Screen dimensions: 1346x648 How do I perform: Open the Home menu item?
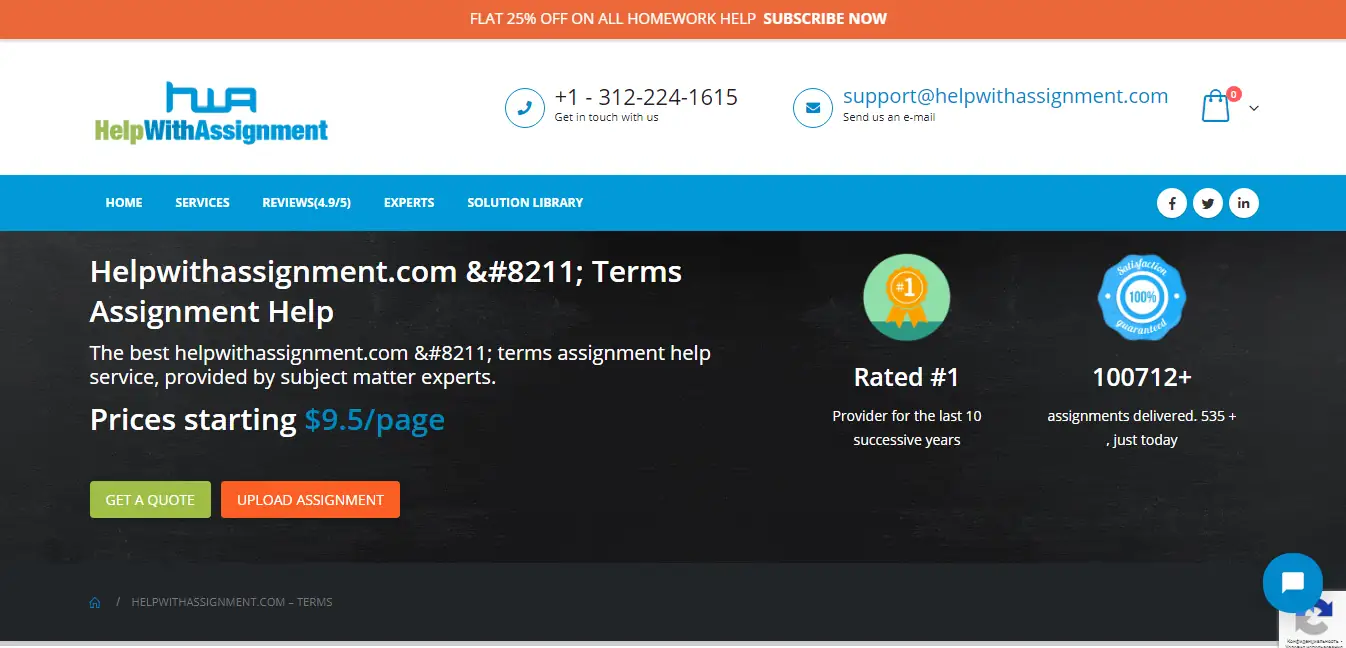[x=124, y=203]
